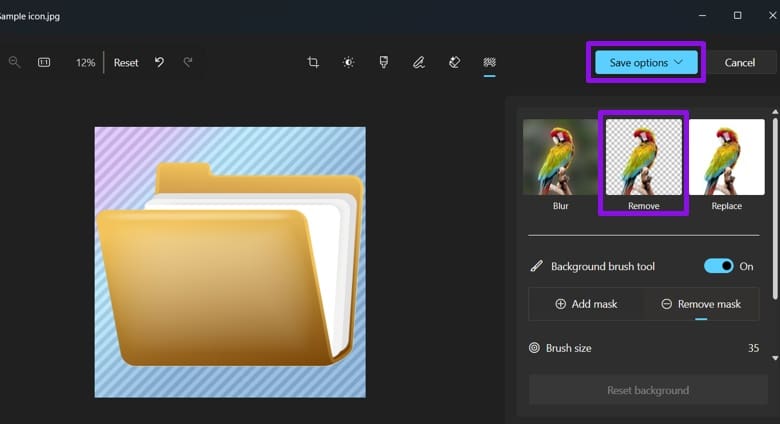Screen dimensions: 780x424
Task: Open the Filter tool
Action: (384, 62)
